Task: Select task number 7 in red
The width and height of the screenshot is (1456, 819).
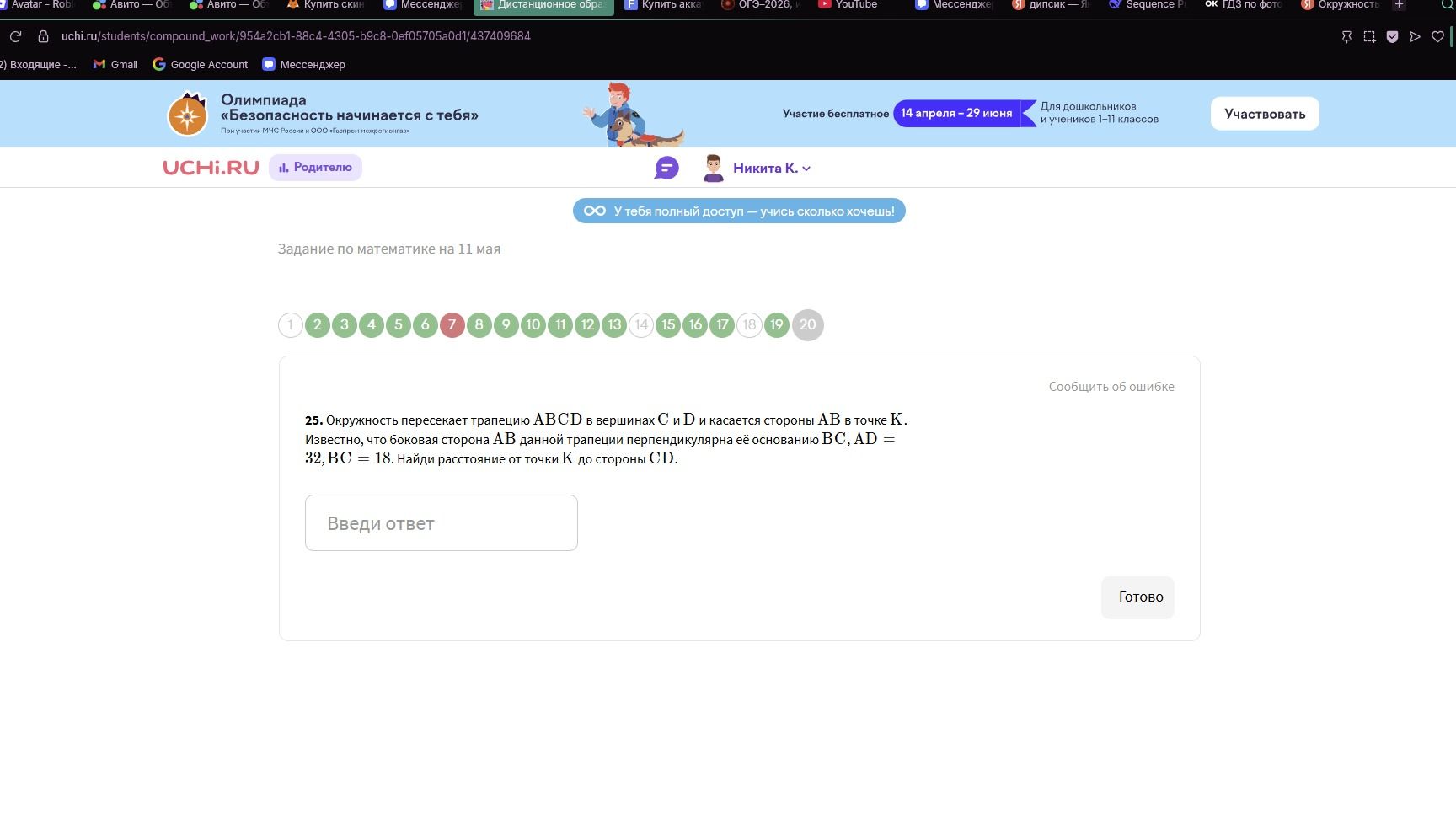Action: pyautogui.click(x=452, y=324)
